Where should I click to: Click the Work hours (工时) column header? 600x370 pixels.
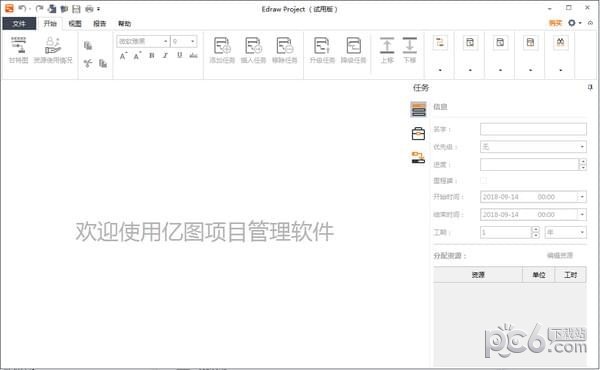click(x=571, y=275)
